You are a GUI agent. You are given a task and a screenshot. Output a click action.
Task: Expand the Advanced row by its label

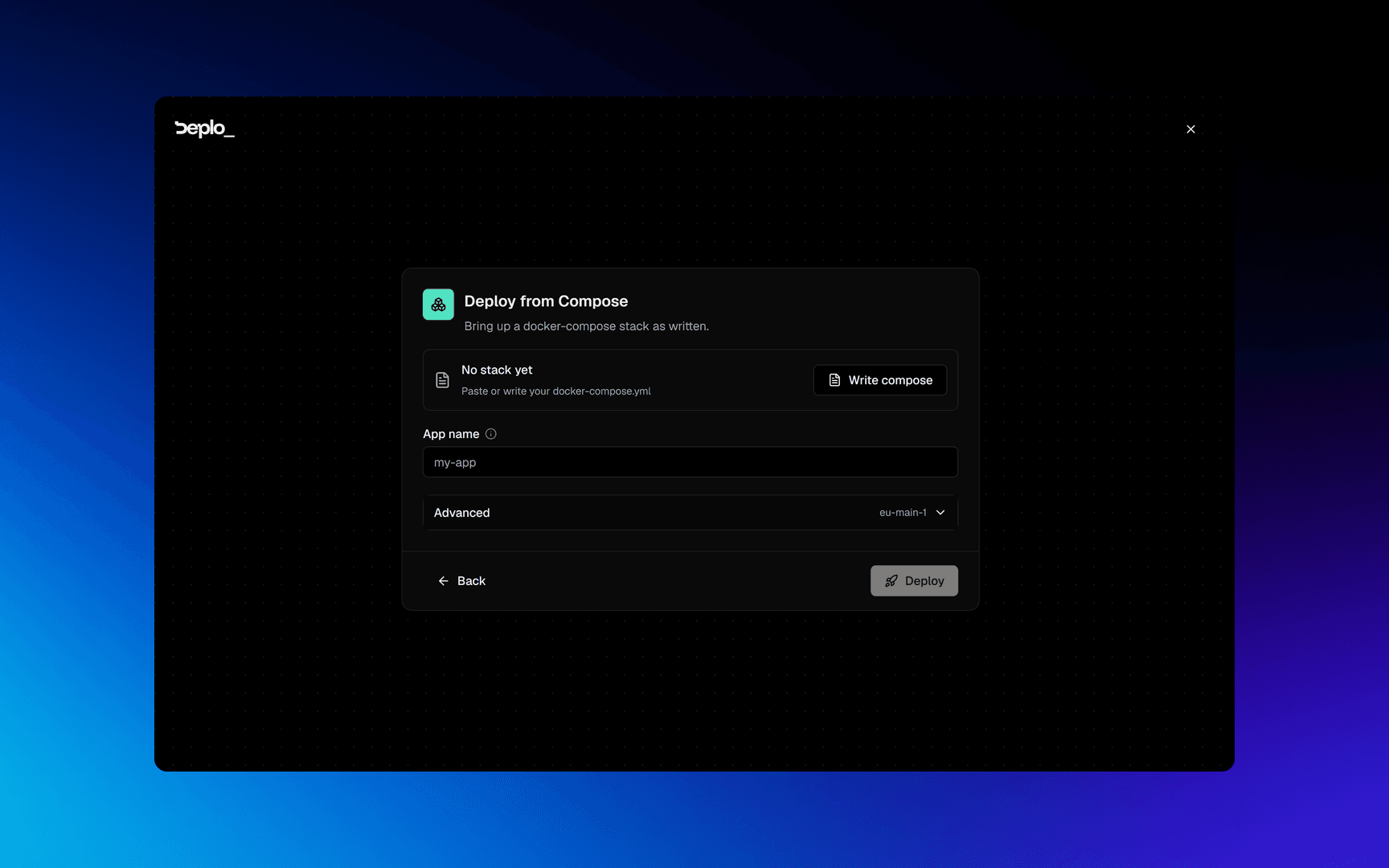(x=461, y=513)
